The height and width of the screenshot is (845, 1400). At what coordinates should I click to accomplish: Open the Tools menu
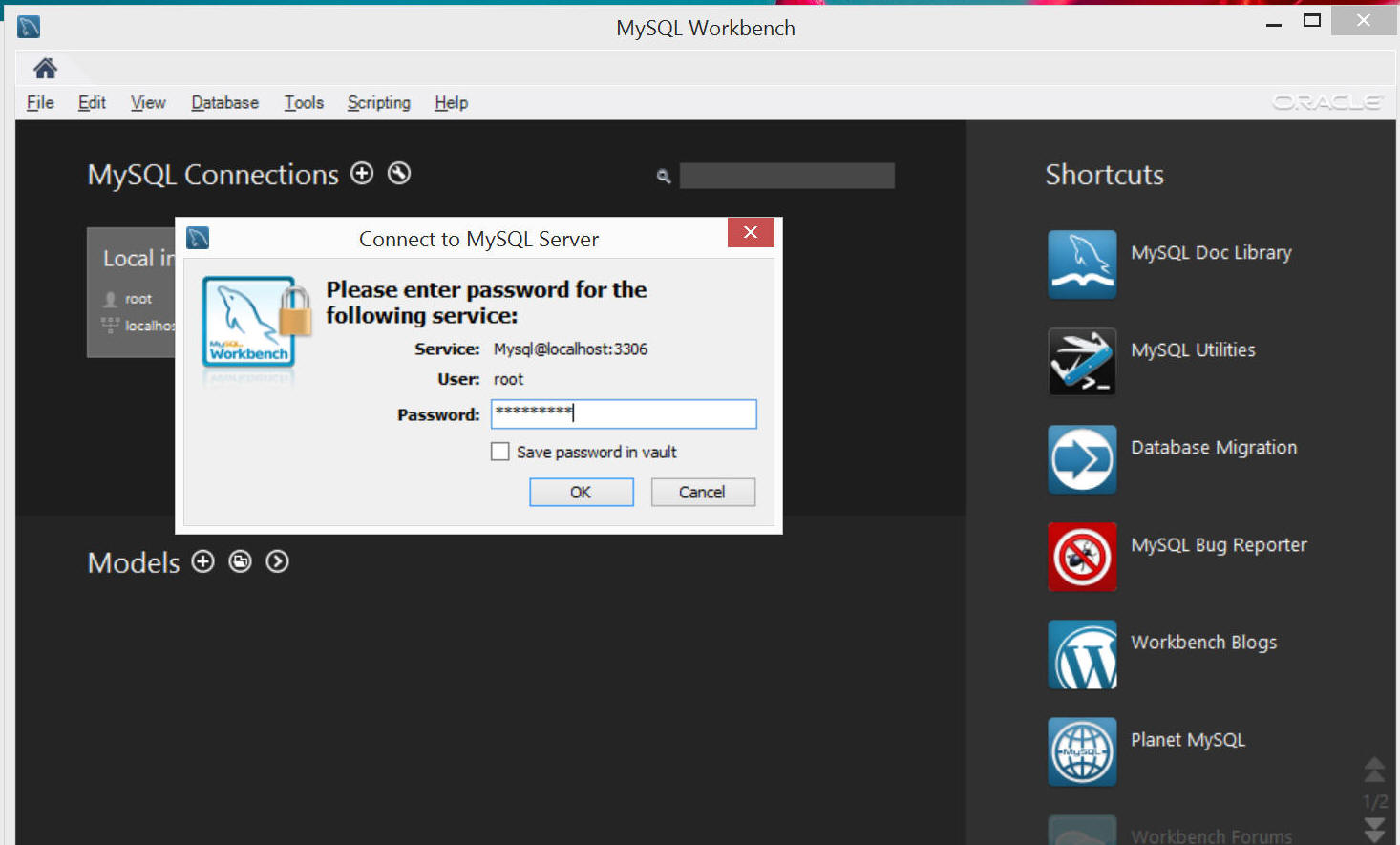point(304,102)
